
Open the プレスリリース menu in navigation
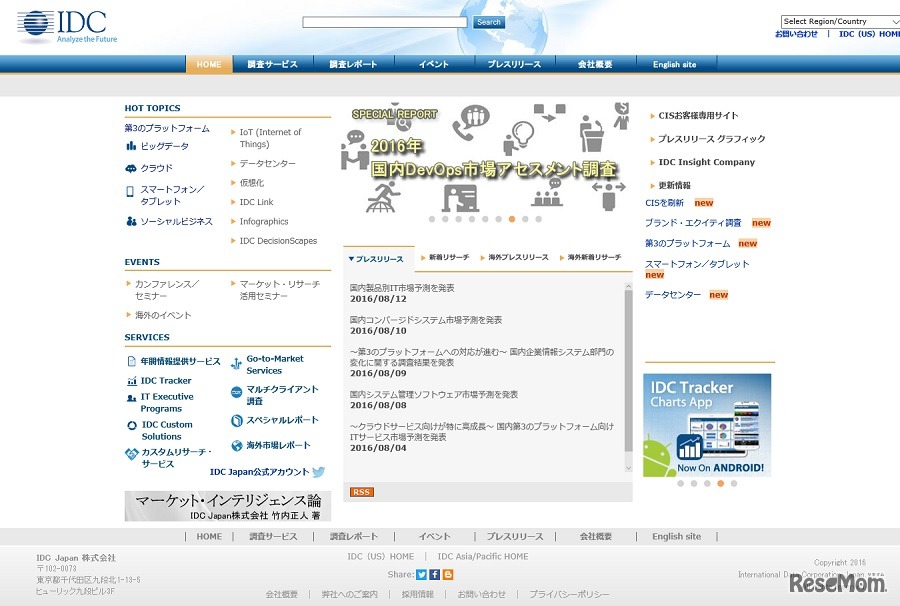coord(514,64)
